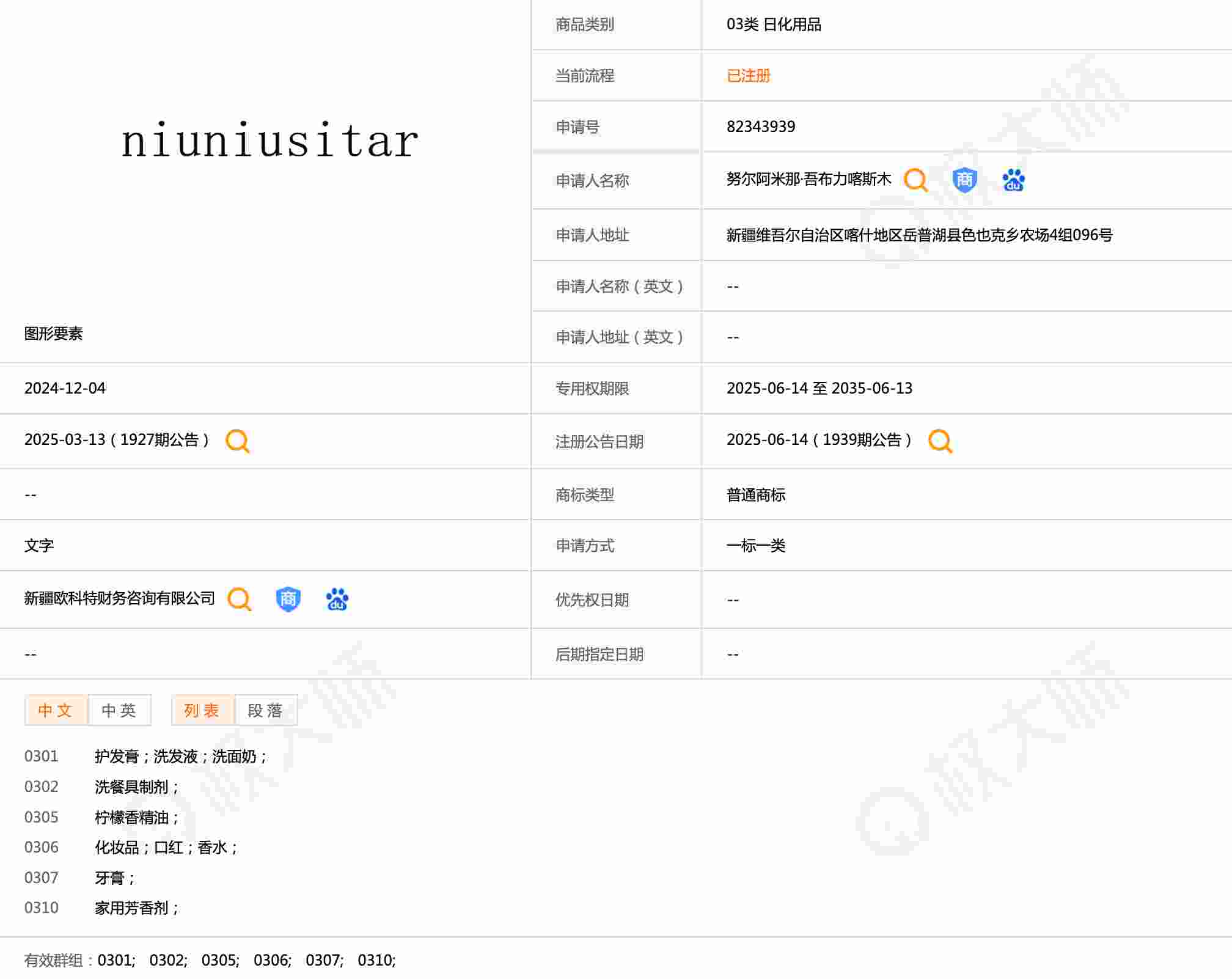Select 段落 paragraph layout
Viewport: 1232px width, 979px height.
[266, 710]
